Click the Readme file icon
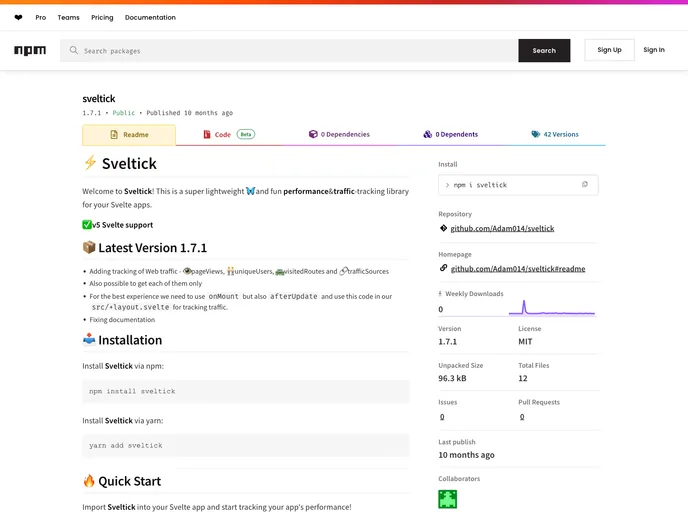The width and height of the screenshot is (688, 512). (114, 134)
